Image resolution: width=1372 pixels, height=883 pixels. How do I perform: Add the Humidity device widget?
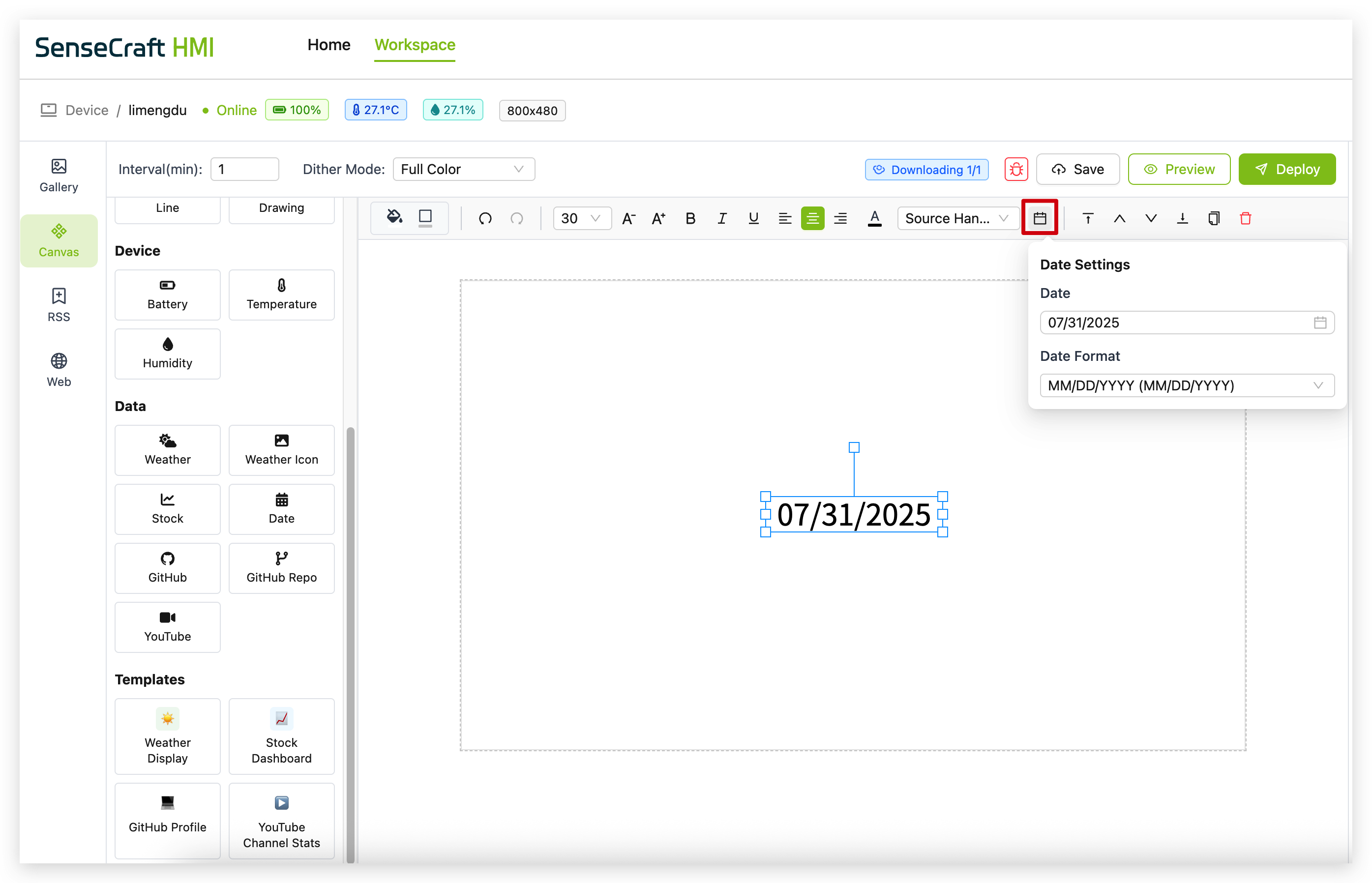(x=167, y=354)
